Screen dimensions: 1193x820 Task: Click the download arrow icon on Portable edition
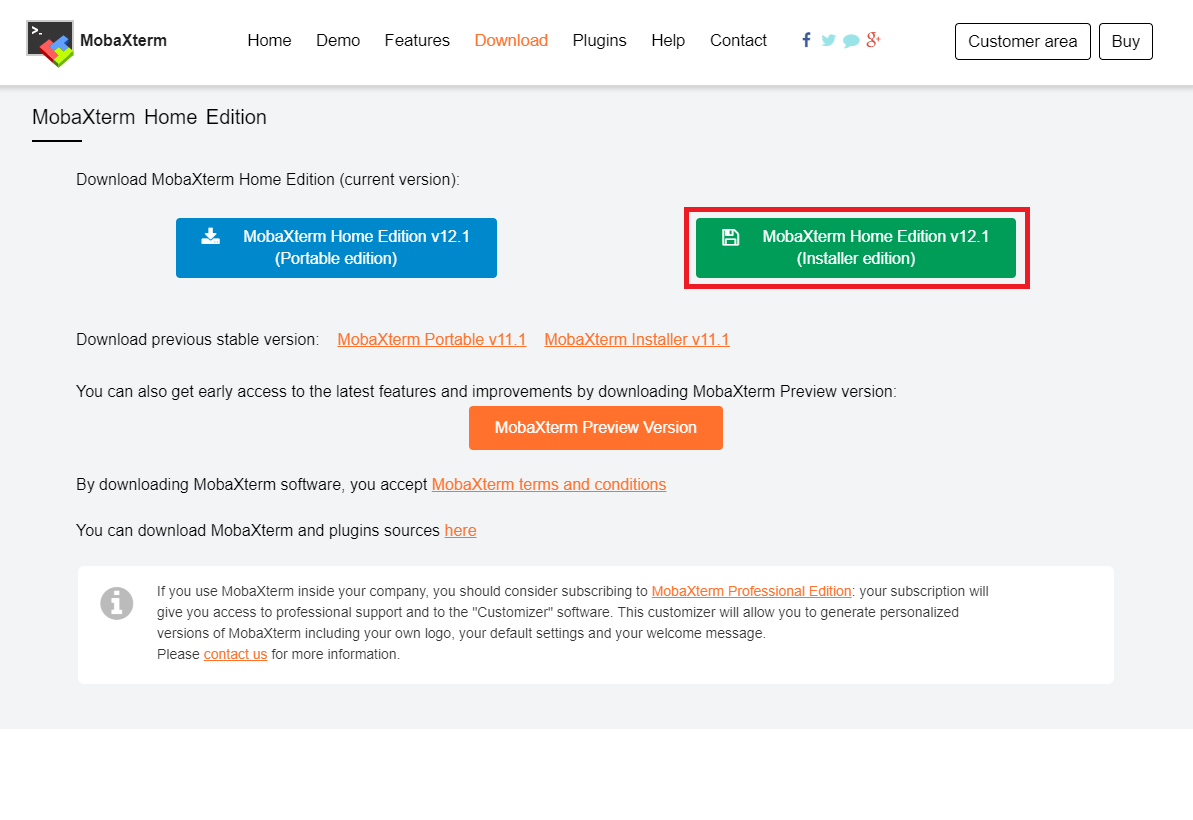click(x=211, y=237)
